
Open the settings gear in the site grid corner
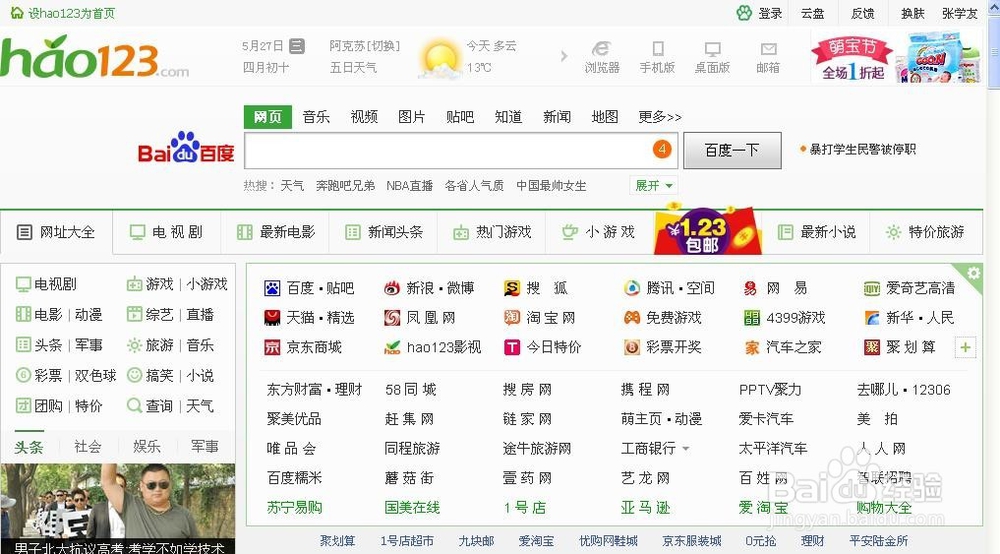[x=973, y=273]
